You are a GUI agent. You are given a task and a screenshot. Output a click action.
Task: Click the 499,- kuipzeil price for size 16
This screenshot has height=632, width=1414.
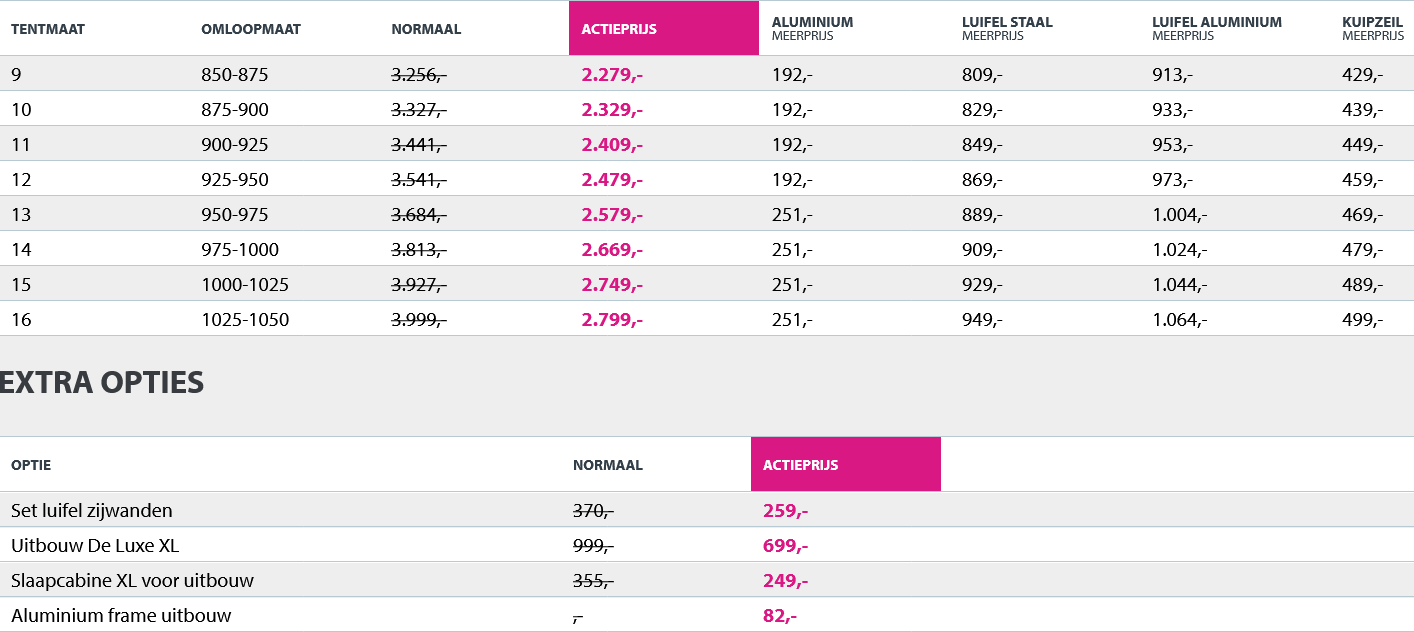click(x=1363, y=320)
